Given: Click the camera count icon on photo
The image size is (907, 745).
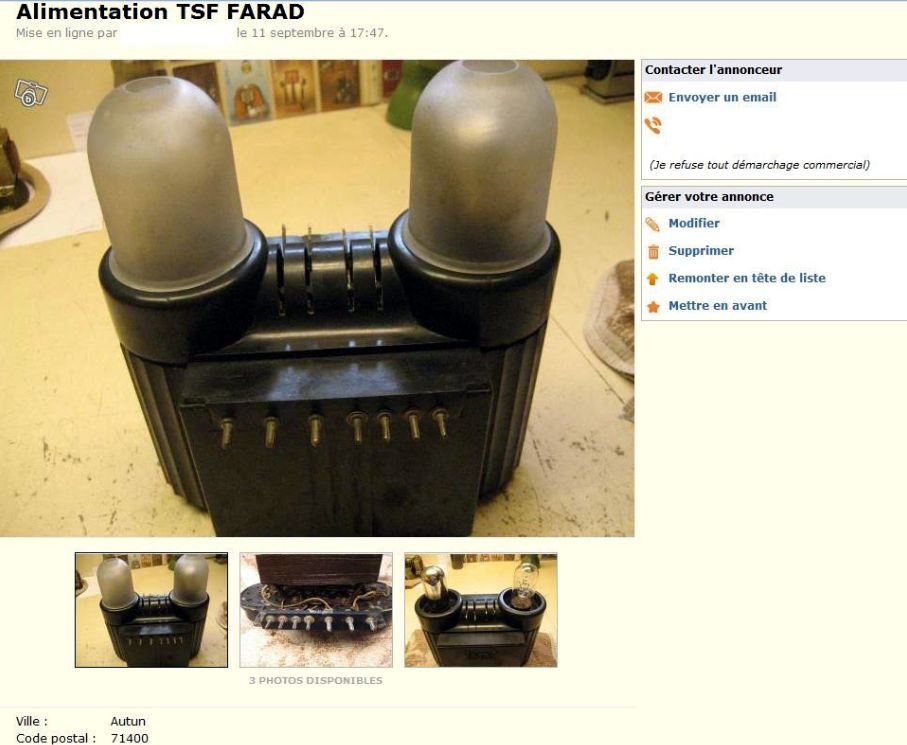Looking at the screenshot, I should coord(31,93).
